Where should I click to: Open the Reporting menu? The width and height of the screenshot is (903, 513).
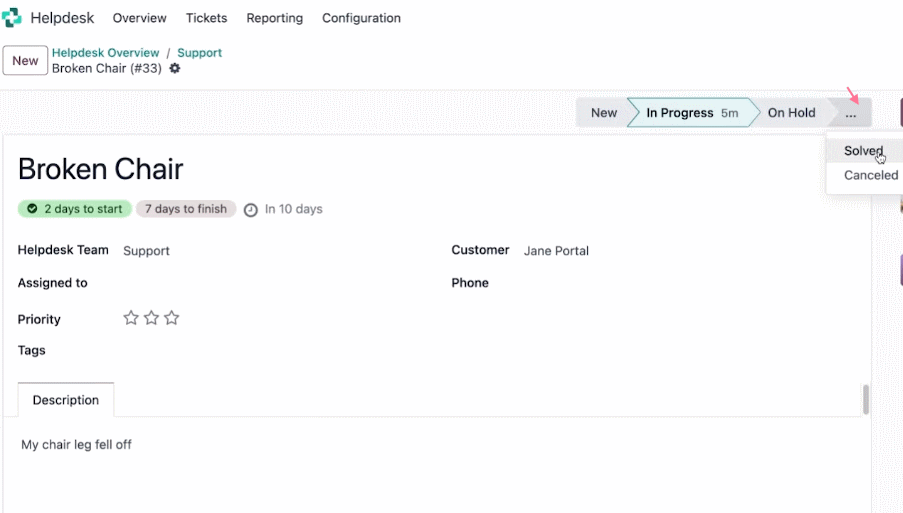click(x=275, y=18)
